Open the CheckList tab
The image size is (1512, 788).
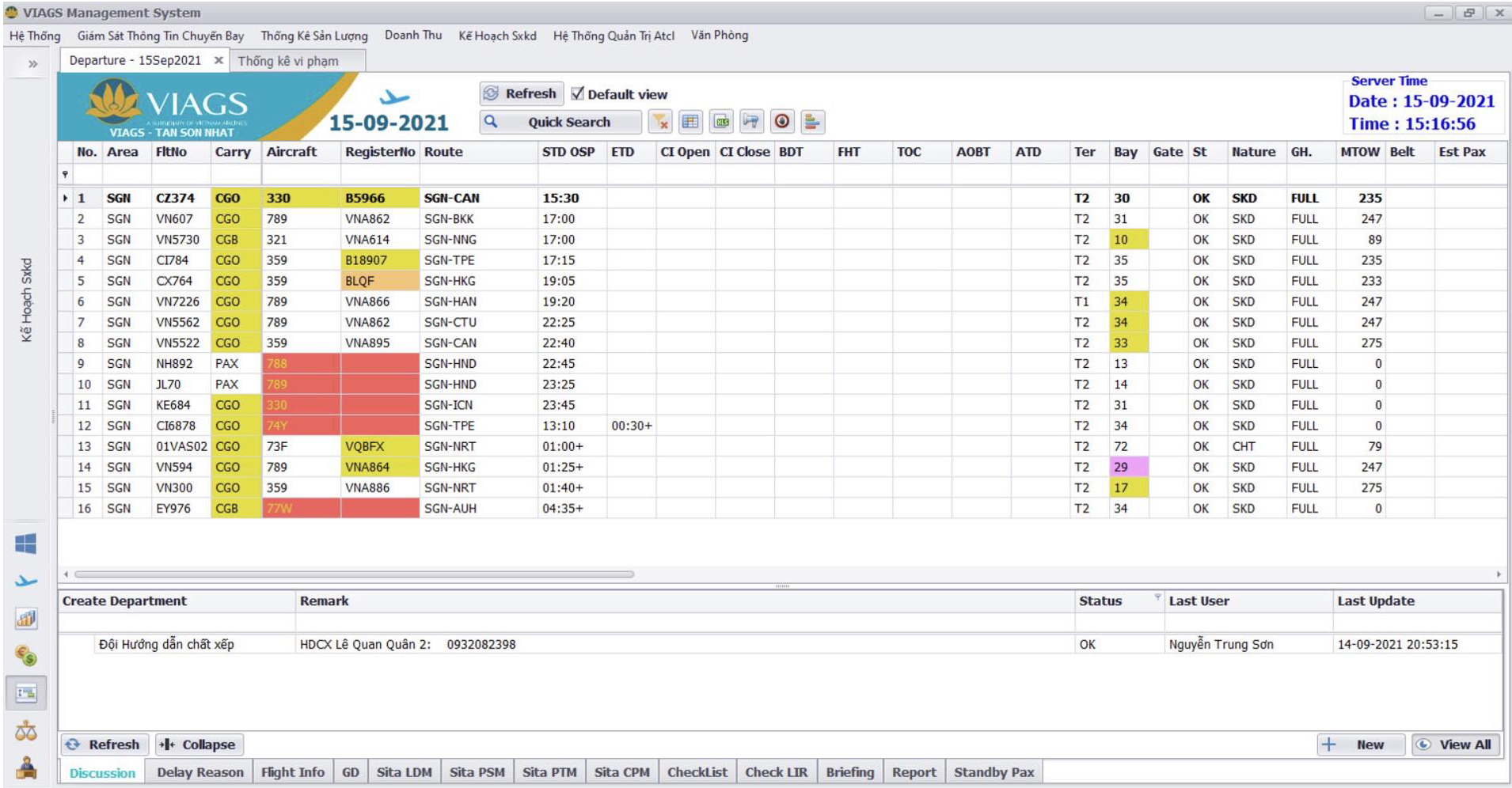click(x=697, y=772)
